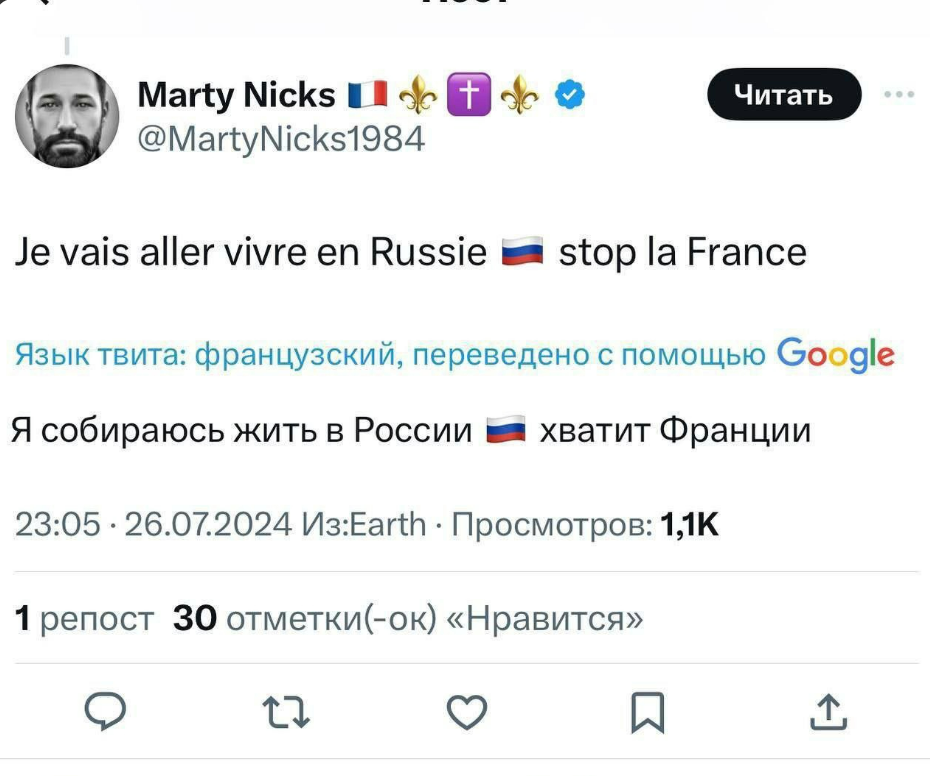The image size is (930, 776).
Task: Open Marty Nicks' profile avatar
Action: click(67, 117)
